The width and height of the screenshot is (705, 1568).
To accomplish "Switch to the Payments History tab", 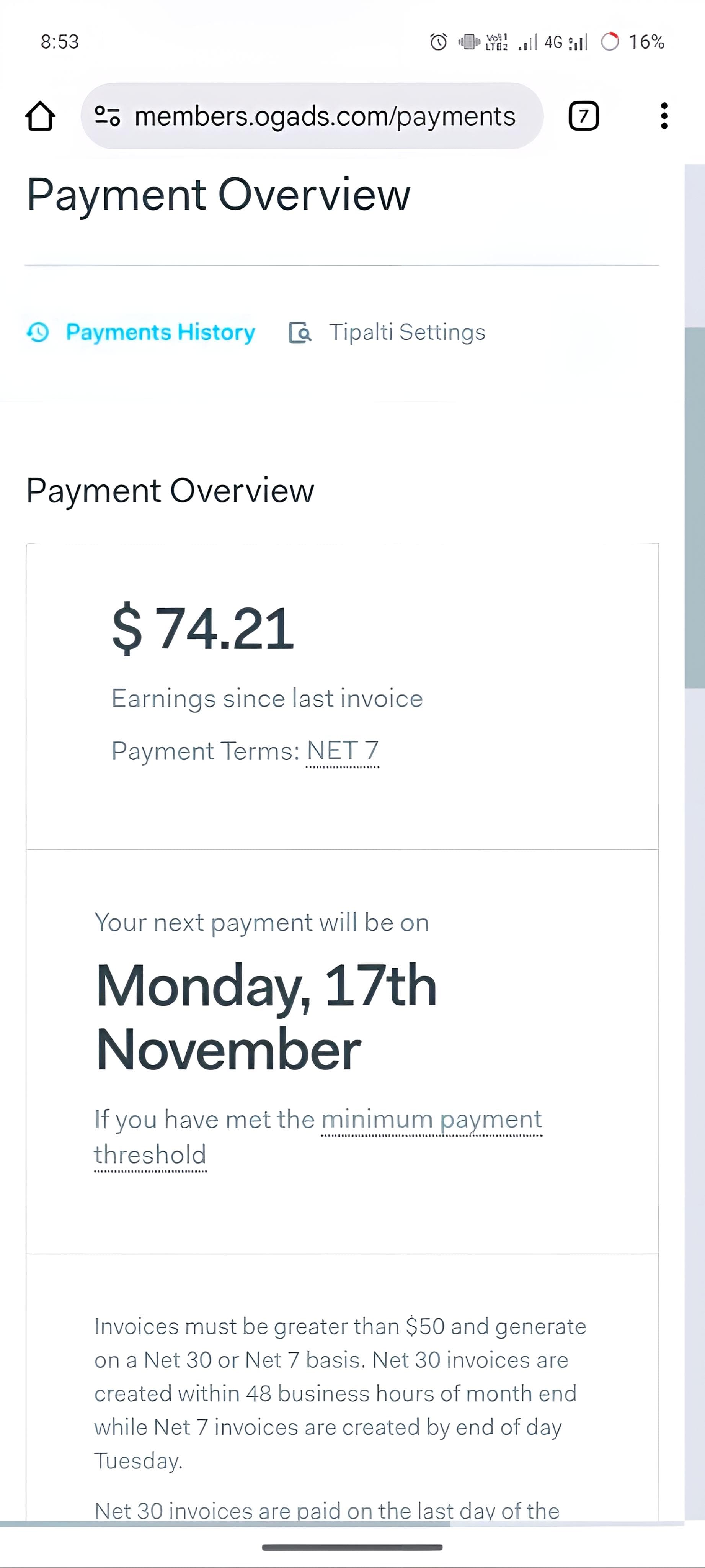I will point(160,332).
